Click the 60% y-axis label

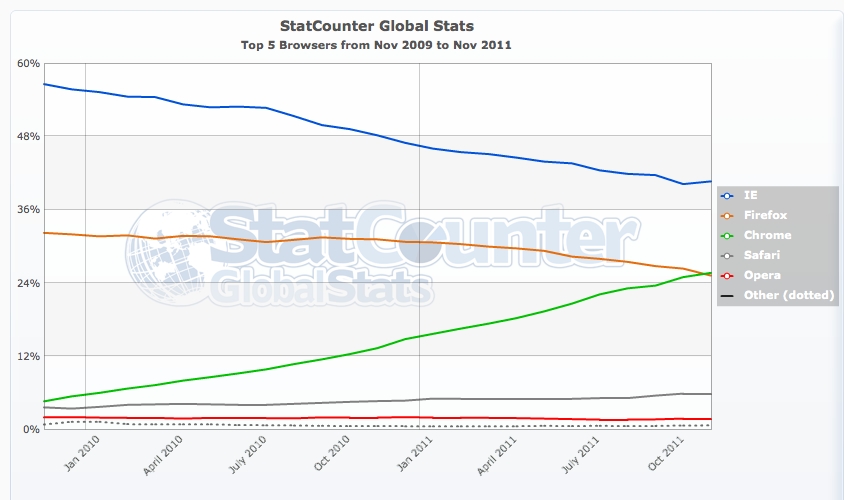(28, 63)
